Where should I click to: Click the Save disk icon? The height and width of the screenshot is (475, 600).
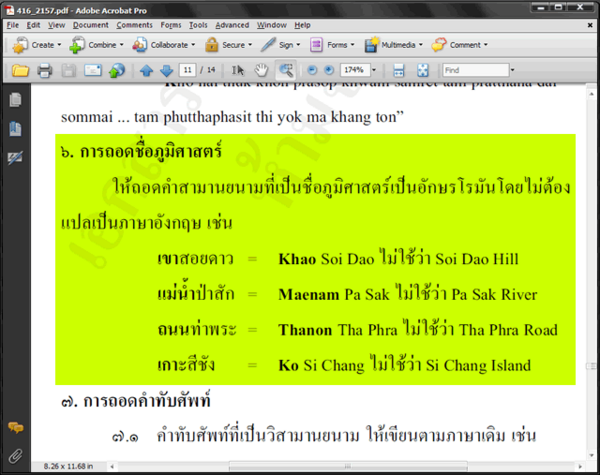coord(68,70)
